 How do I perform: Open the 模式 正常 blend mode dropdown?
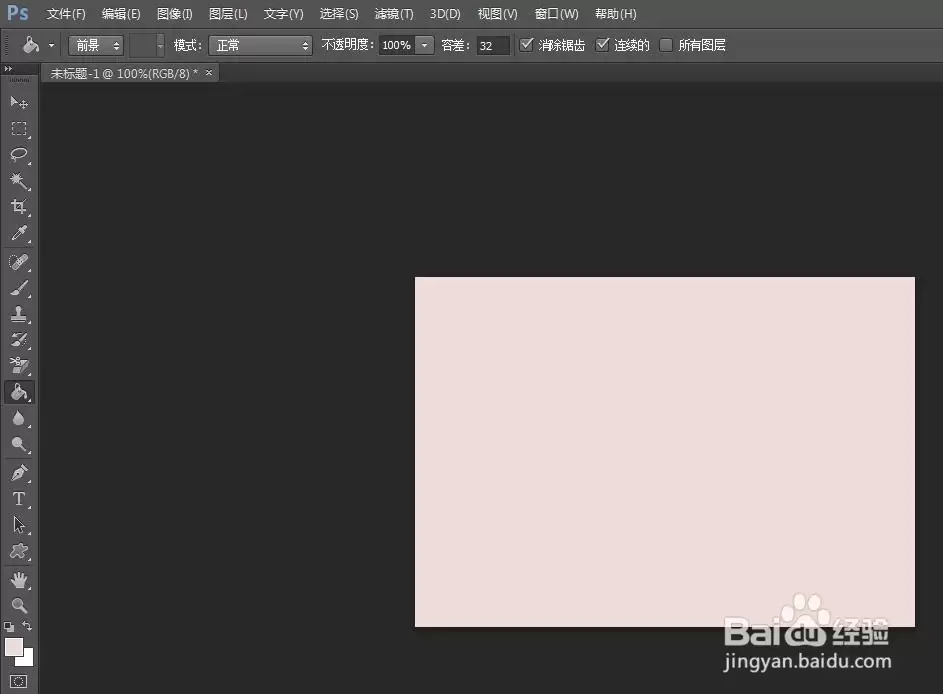click(260, 45)
